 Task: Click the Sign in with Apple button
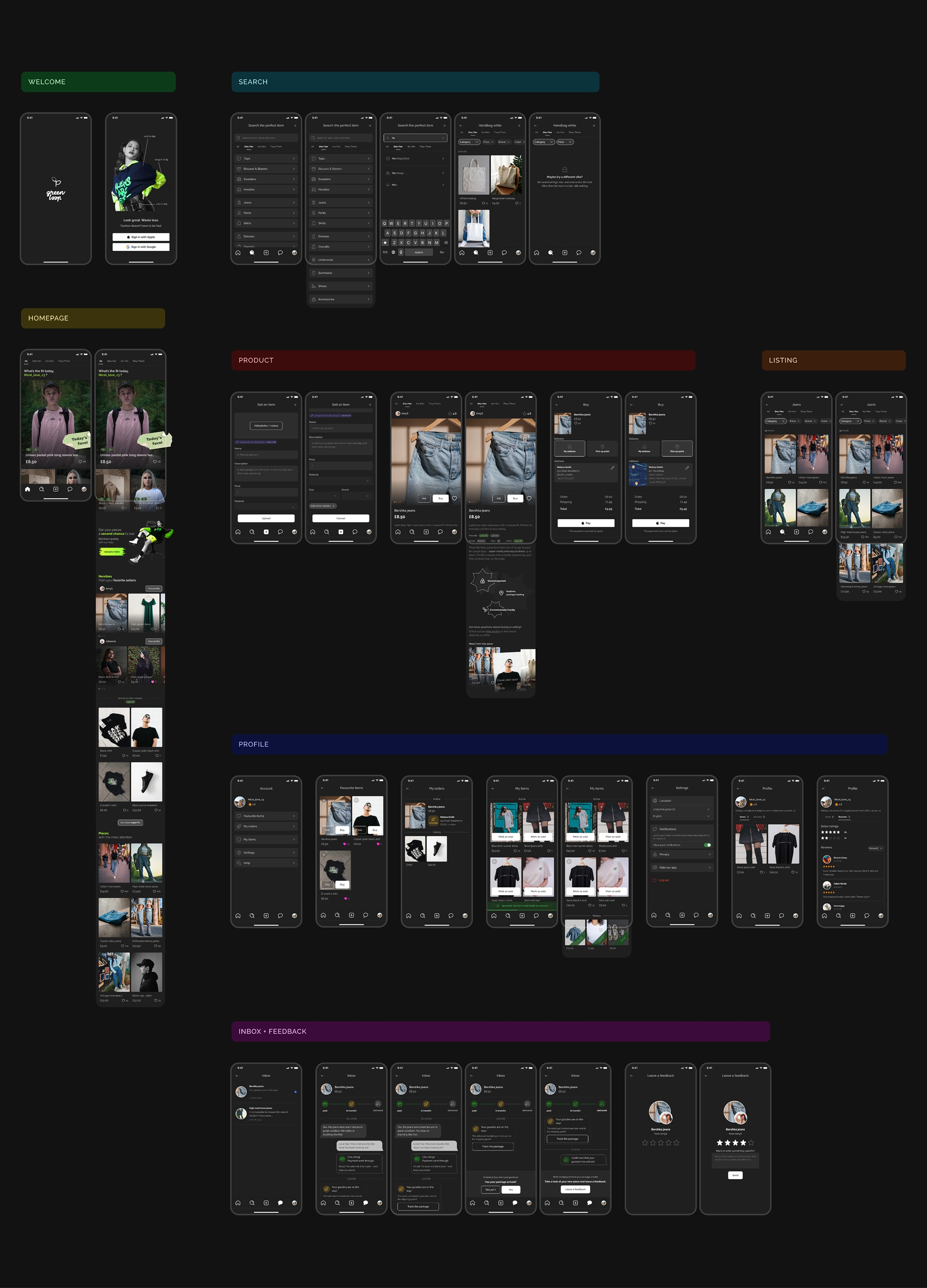click(141, 237)
